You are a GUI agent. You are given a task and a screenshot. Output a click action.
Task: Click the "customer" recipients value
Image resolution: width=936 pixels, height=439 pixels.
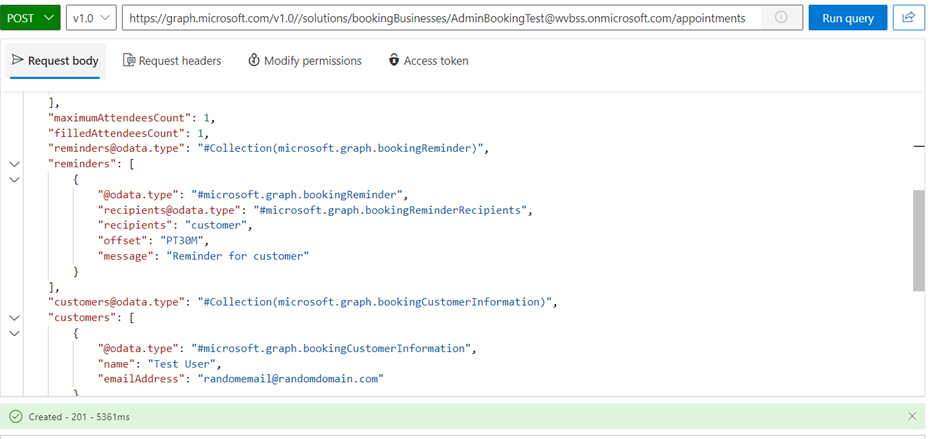coord(216,225)
